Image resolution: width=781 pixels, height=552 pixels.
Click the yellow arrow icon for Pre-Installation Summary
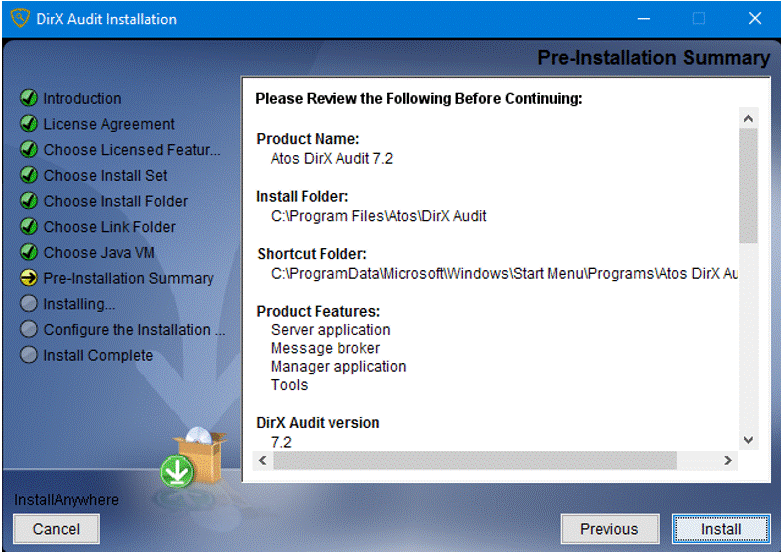coord(28,279)
